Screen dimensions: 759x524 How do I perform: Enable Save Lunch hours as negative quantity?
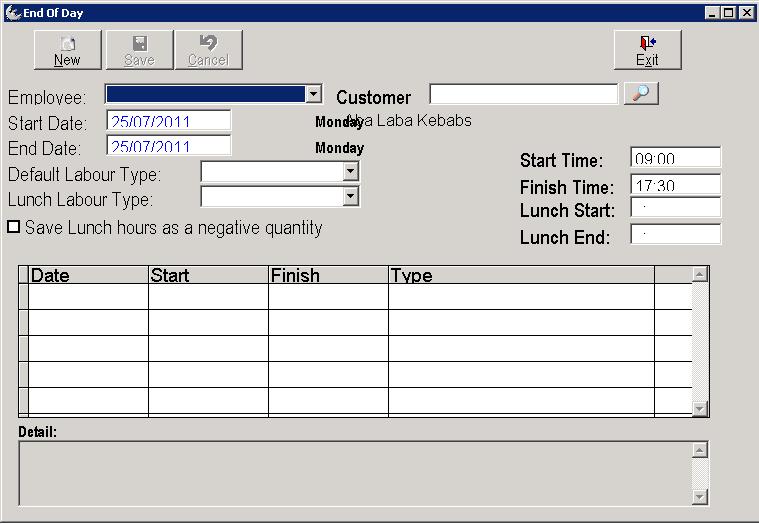[x=14, y=228]
